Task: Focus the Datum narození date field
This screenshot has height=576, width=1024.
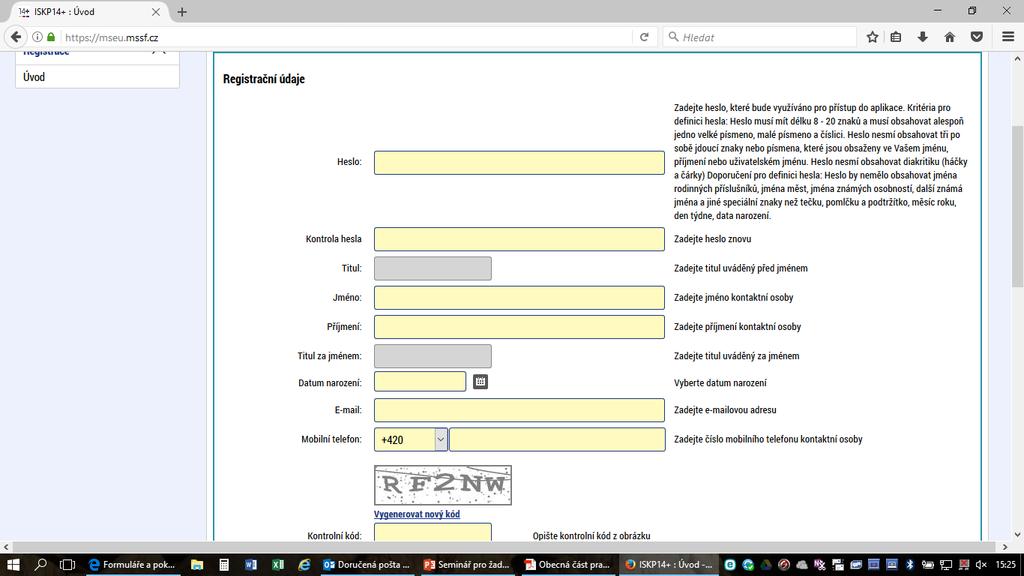Action: click(420, 381)
